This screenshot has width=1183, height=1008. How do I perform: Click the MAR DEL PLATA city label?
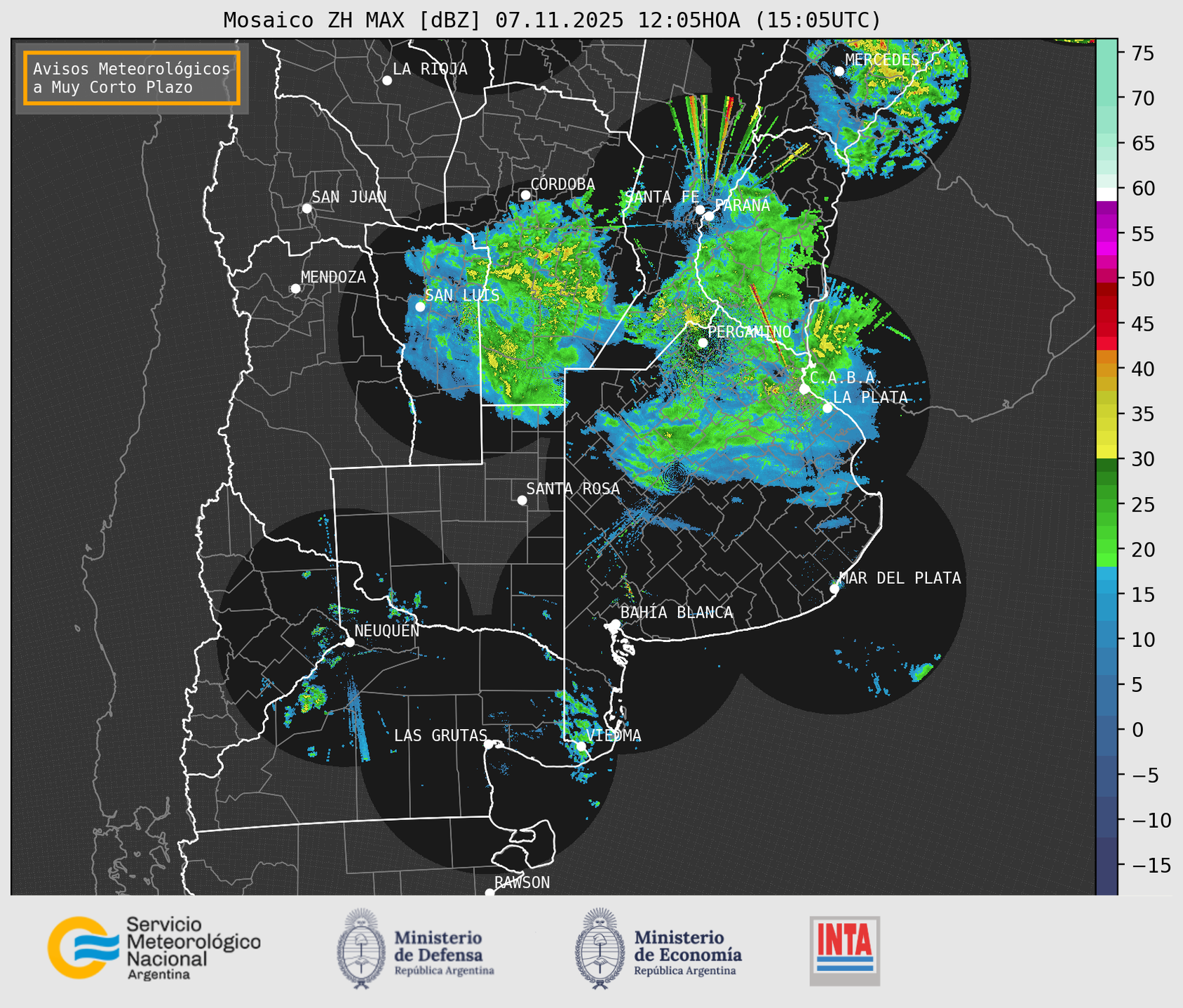point(900,578)
